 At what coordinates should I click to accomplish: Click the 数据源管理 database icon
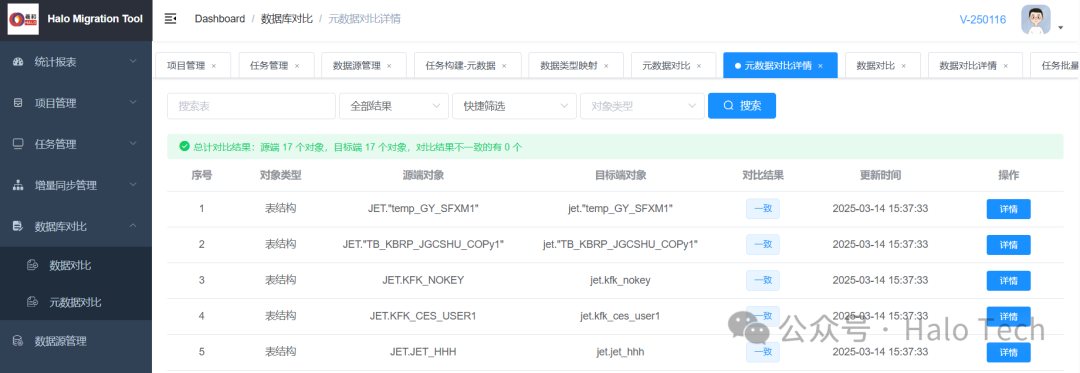(x=19, y=341)
